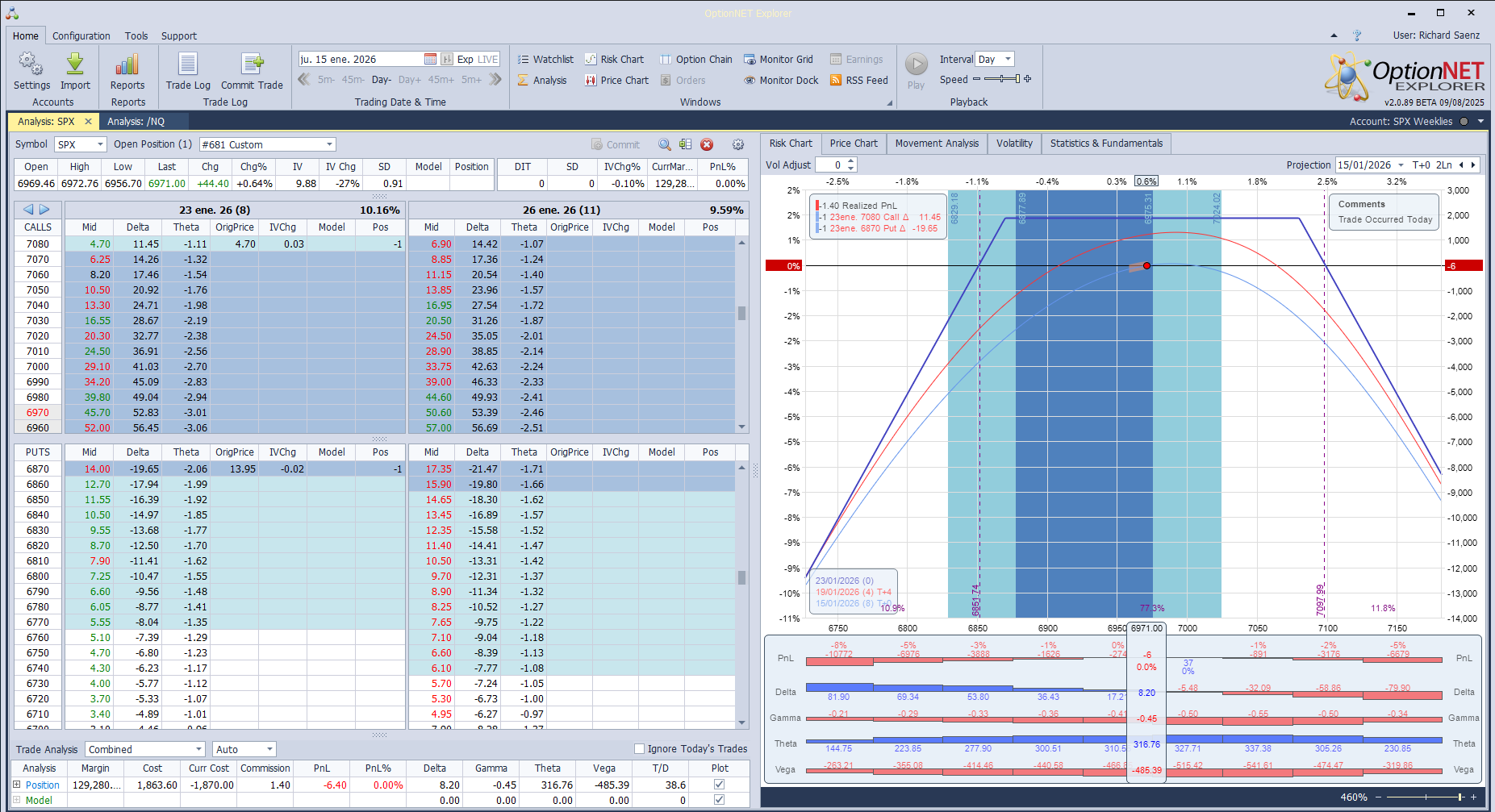Step back in time with double-left arrow
1495x812 pixels.
click(x=304, y=79)
